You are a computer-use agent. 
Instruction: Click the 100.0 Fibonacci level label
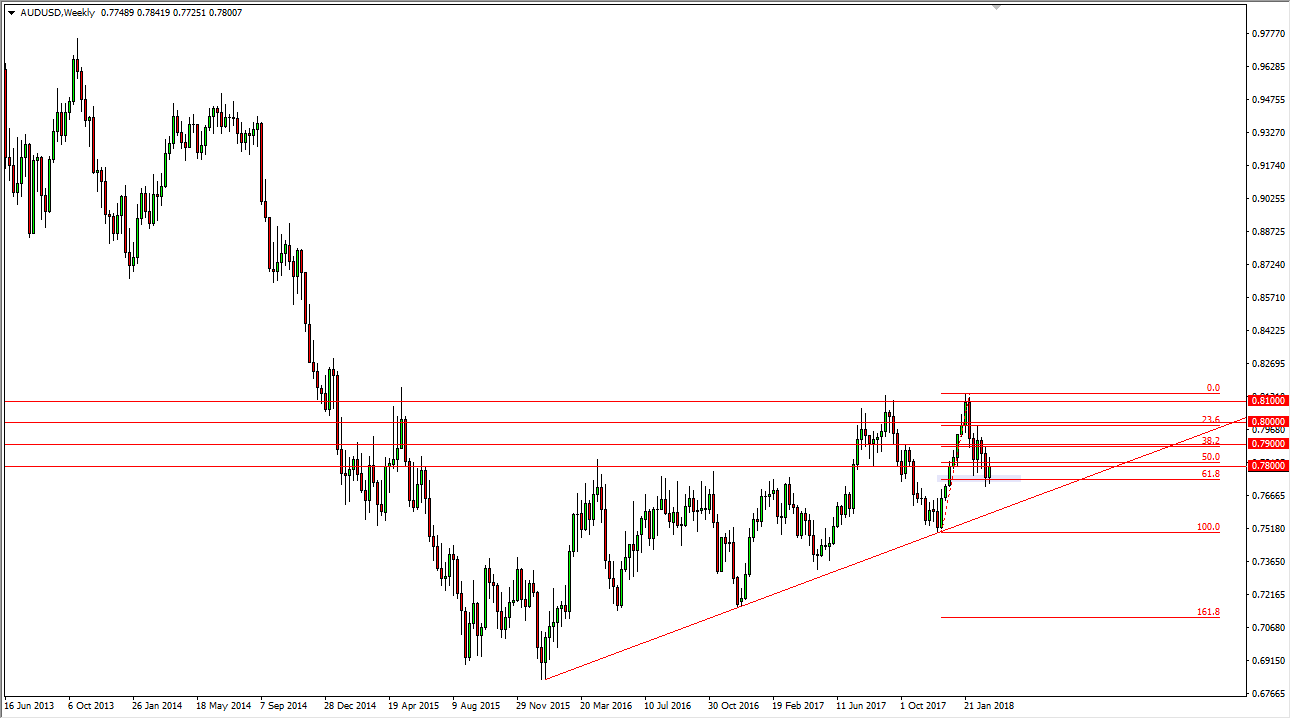click(1208, 526)
